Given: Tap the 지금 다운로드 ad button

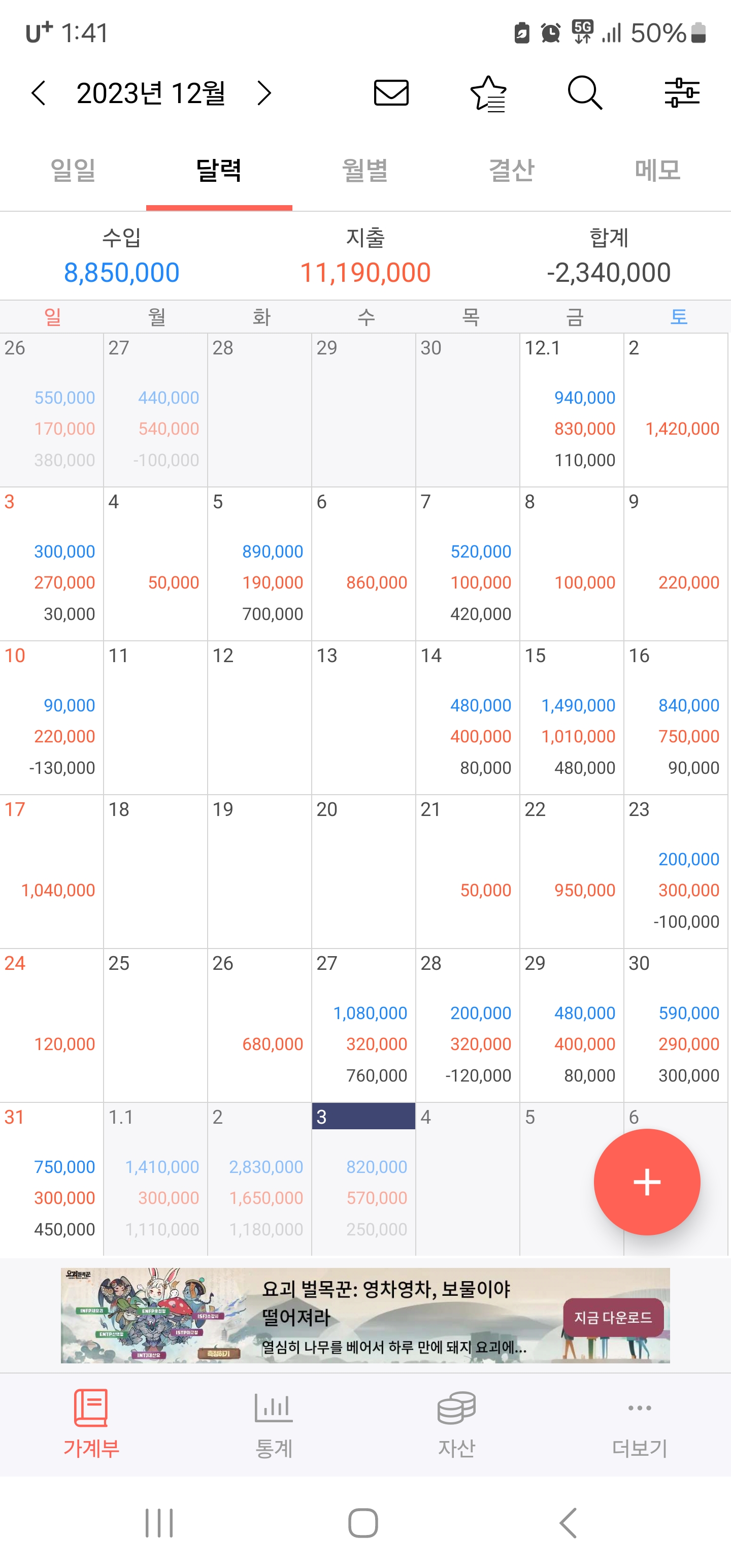Looking at the screenshot, I should coord(613,1317).
